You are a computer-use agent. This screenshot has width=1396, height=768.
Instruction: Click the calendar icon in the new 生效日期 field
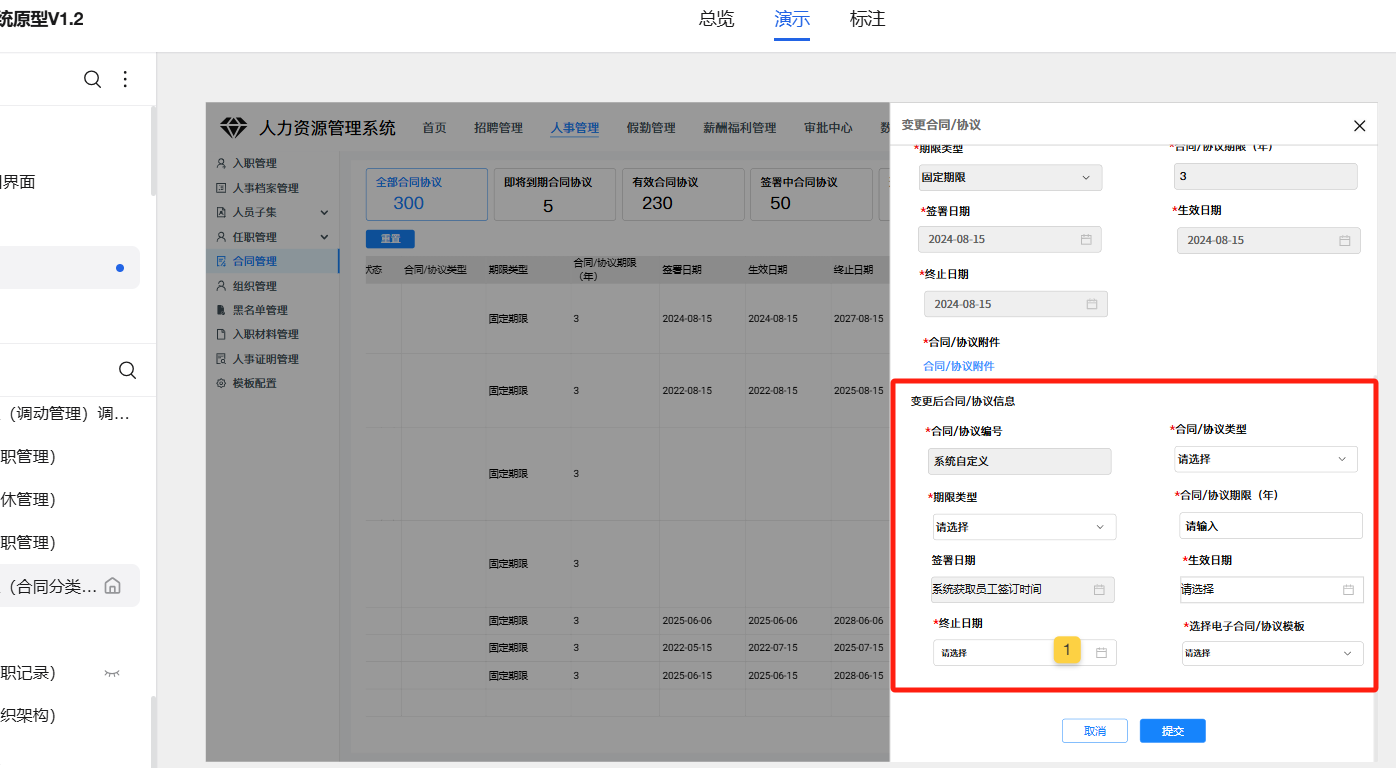click(x=1348, y=590)
